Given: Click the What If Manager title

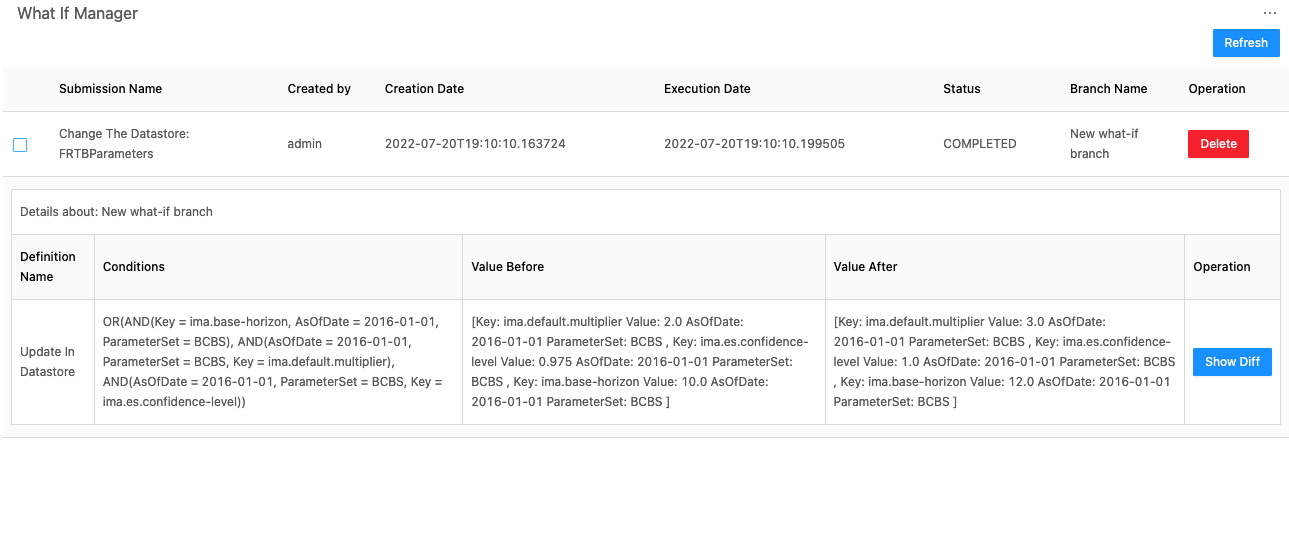Looking at the screenshot, I should click(78, 14).
